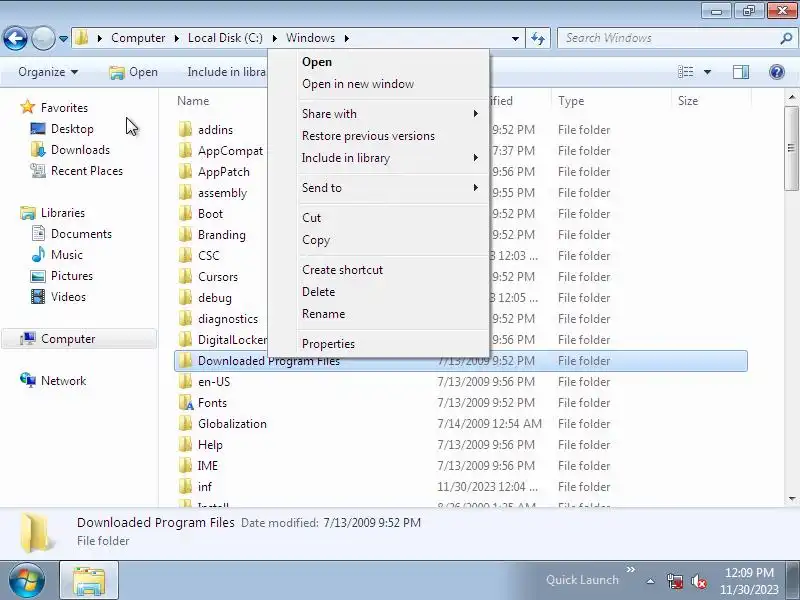Refresh the folder view
The width and height of the screenshot is (800, 600).
(x=538, y=38)
